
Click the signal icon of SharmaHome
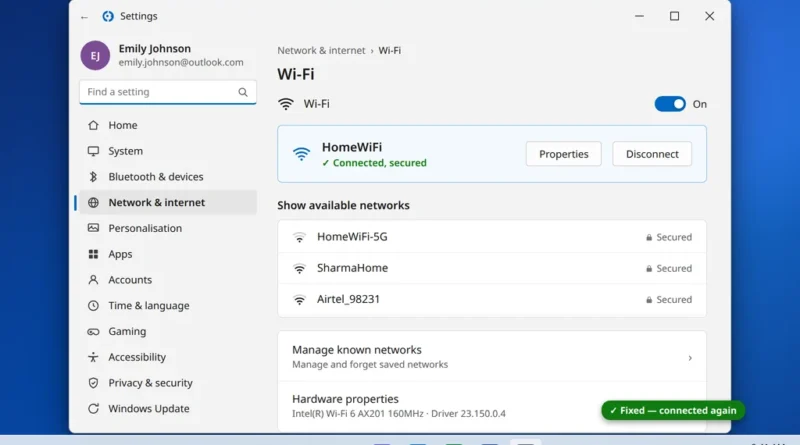point(299,268)
